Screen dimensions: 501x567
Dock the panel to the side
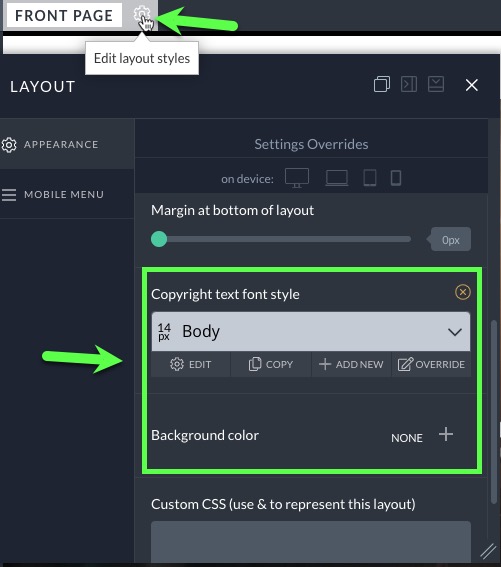(409, 84)
